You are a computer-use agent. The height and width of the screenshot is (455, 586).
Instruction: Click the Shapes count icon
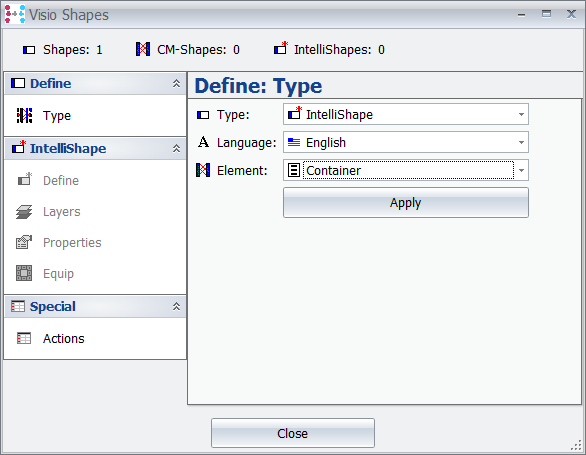click(29, 50)
